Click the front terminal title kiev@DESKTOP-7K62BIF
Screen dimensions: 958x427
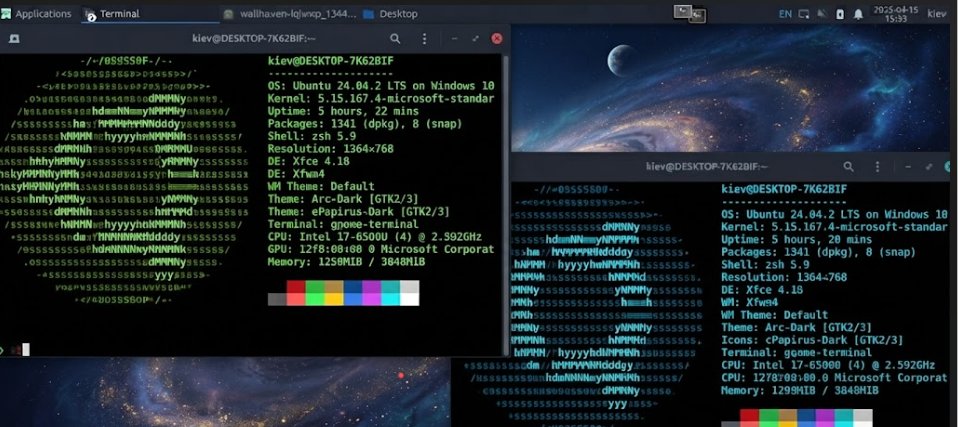coord(254,38)
